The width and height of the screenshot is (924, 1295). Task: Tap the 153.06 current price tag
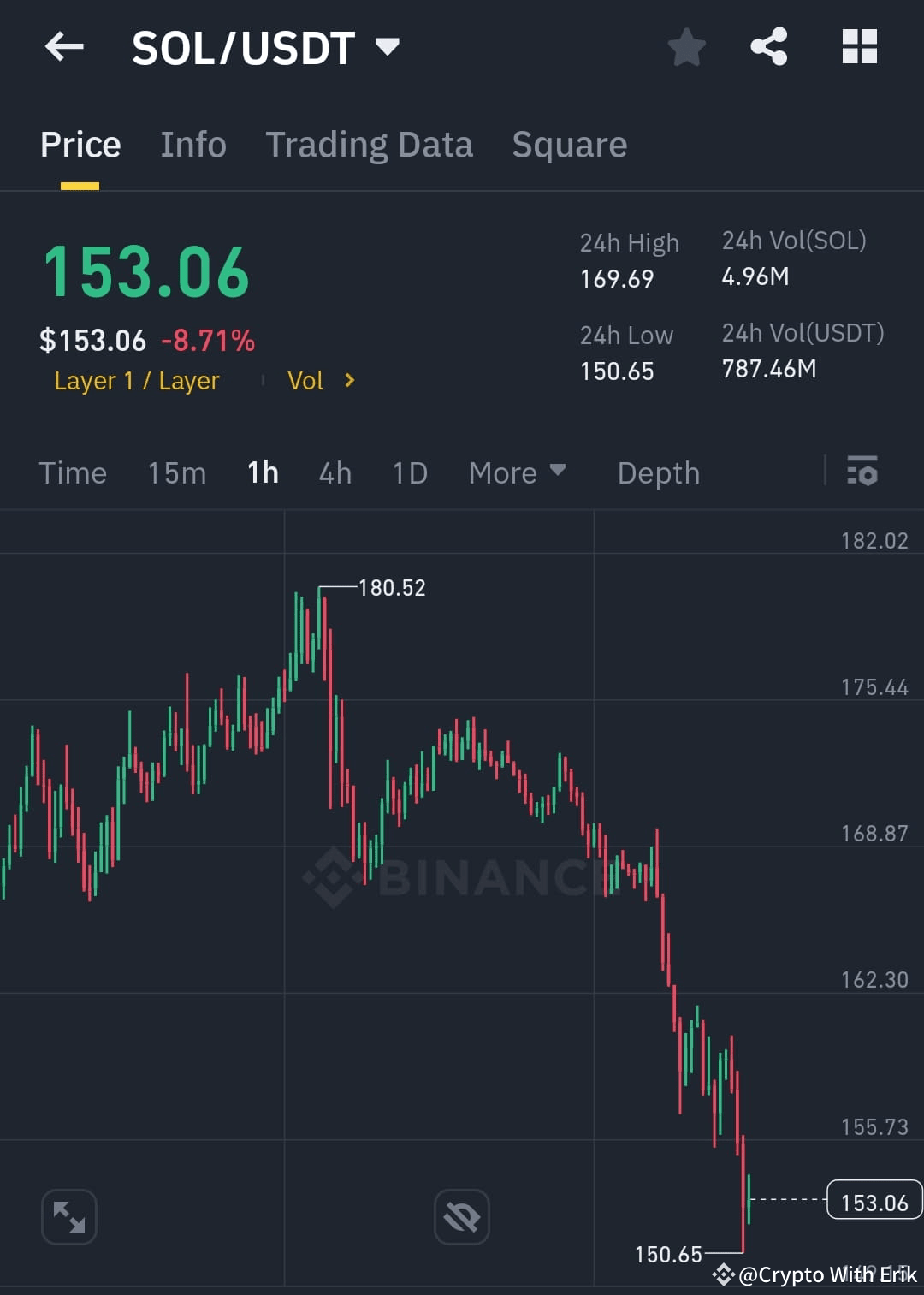(x=873, y=1201)
